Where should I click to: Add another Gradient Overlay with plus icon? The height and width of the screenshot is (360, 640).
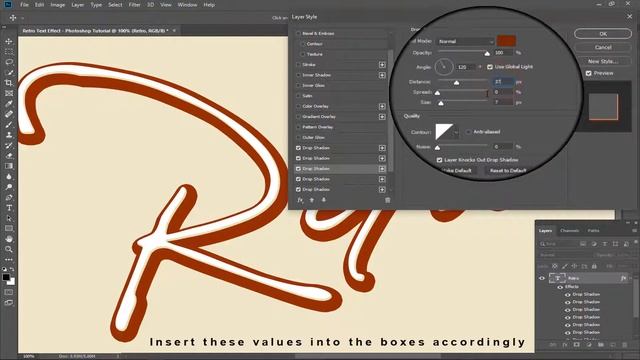coord(382,117)
